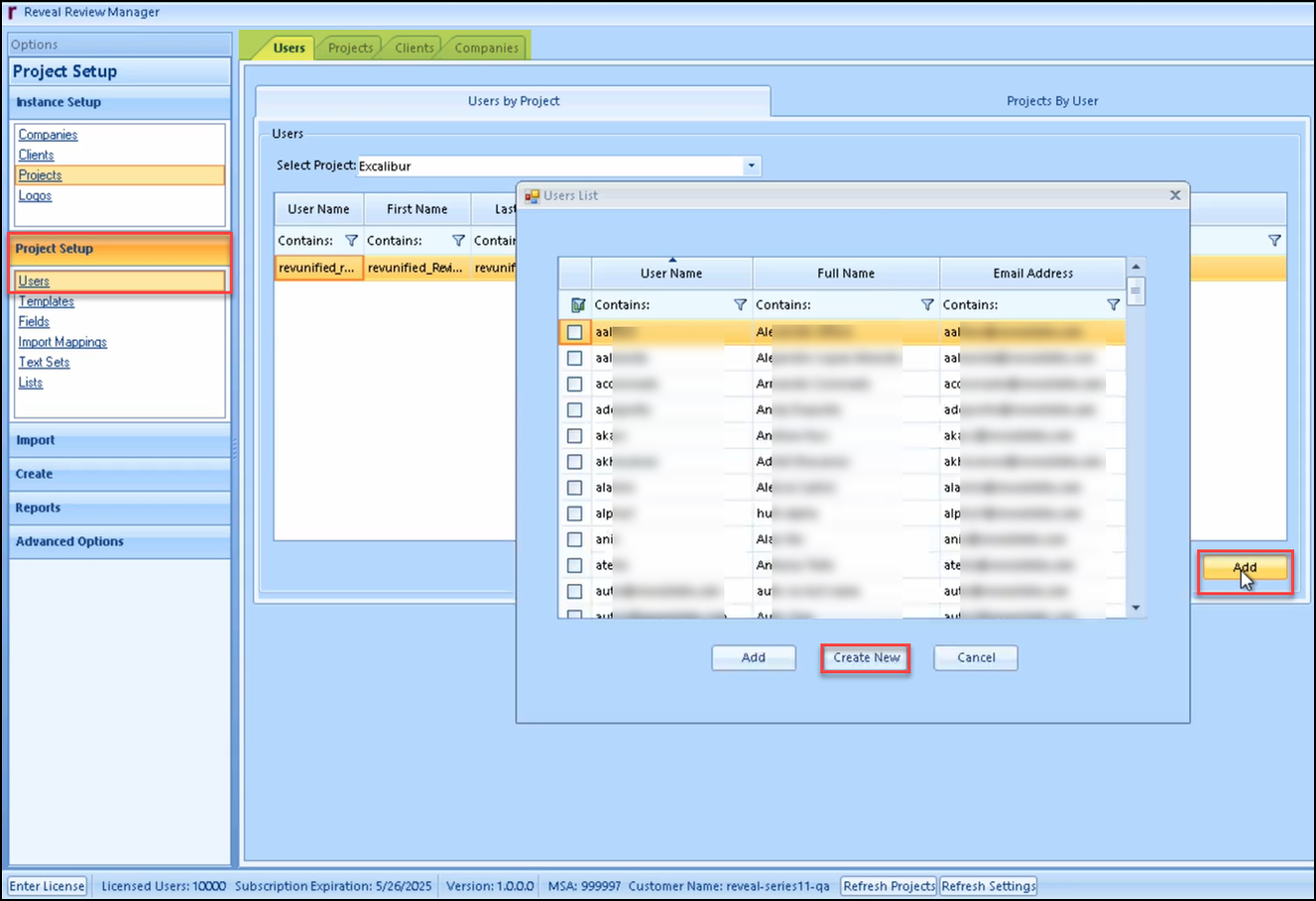
Task: Close the Users List dialog
Action: pos(1175,195)
